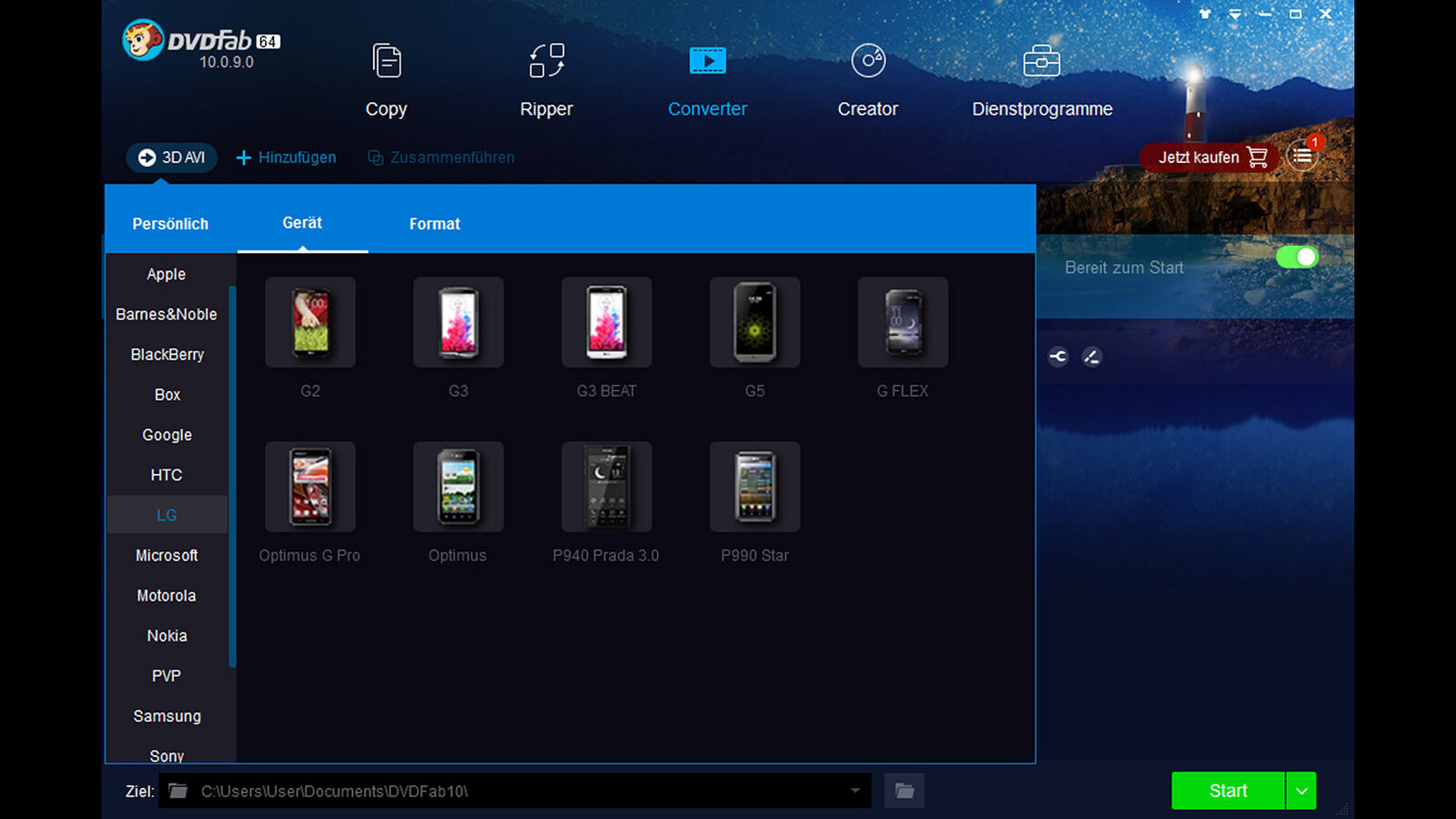Open the task queue list with badge 1
Viewport: 1456px width, 819px height.
(1303, 157)
